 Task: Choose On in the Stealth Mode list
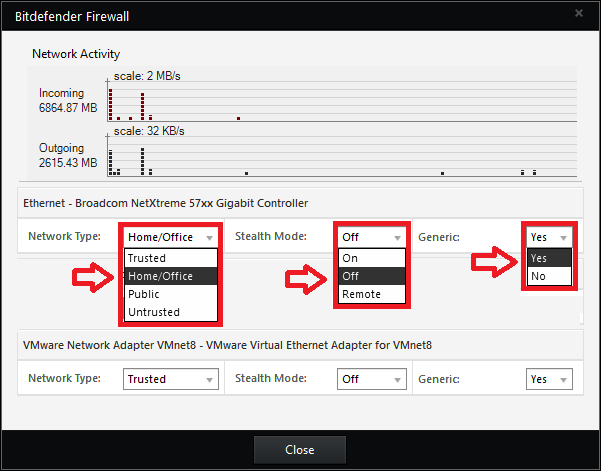tap(371, 258)
